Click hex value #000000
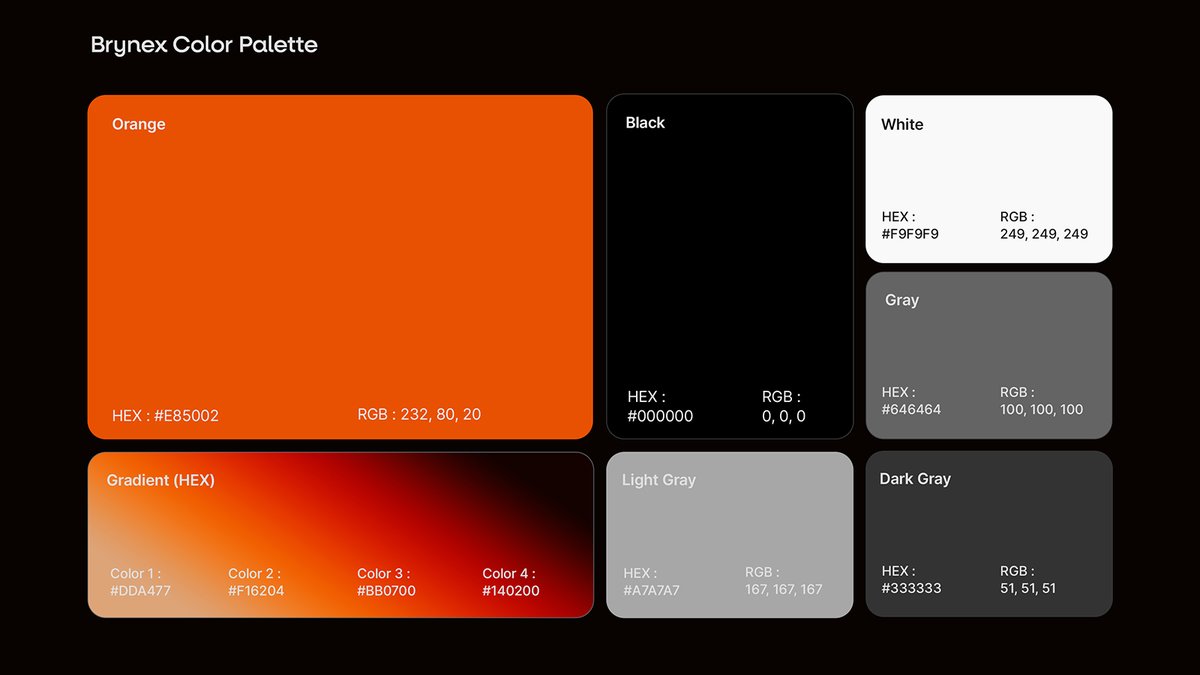The width and height of the screenshot is (1200, 675). coord(660,416)
